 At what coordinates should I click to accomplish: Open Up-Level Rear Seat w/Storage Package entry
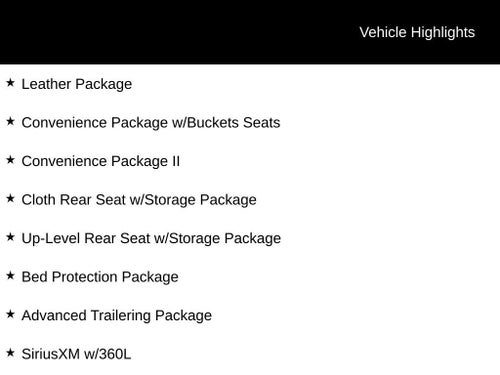(x=151, y=239)
